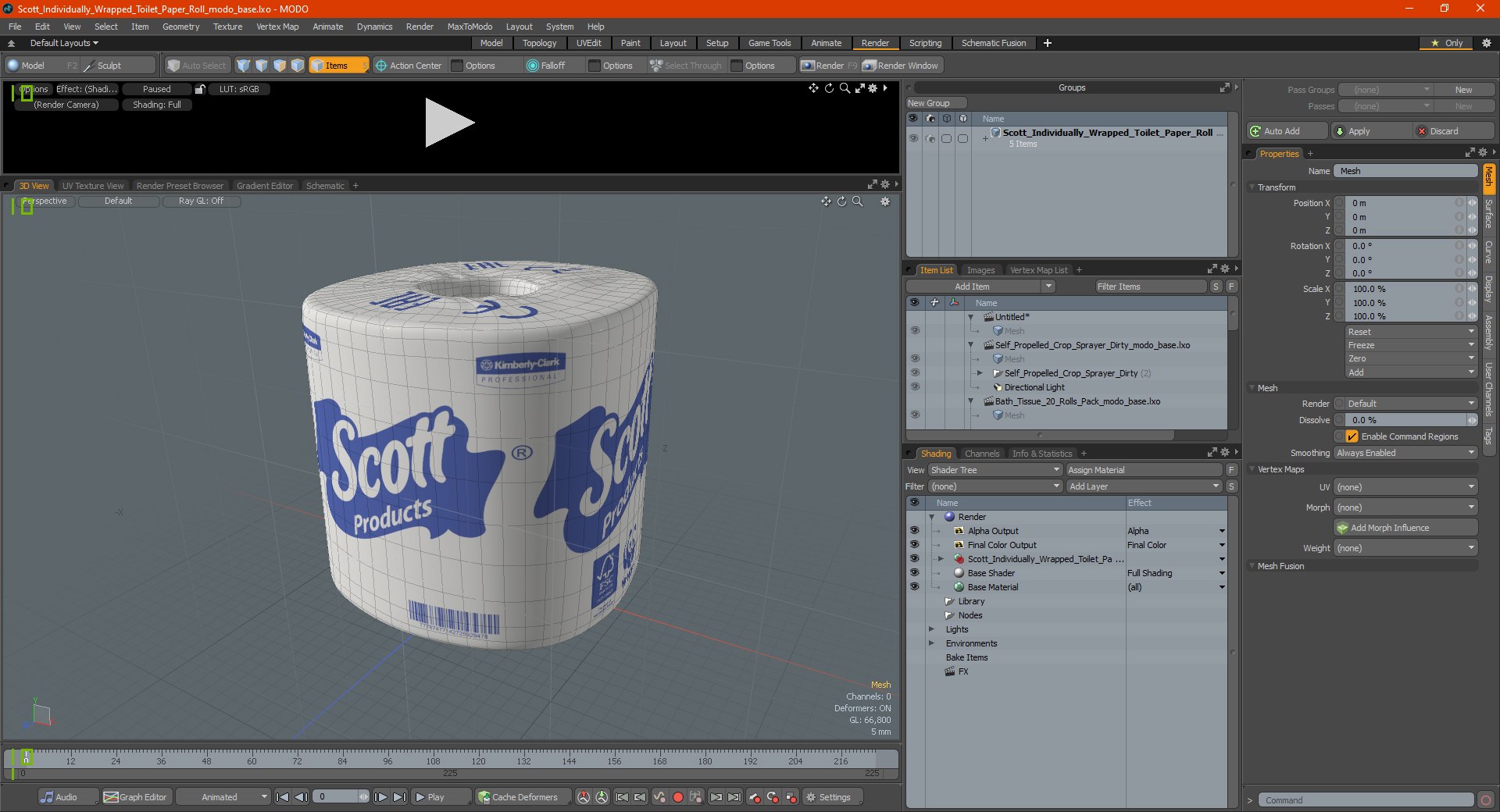Select the Materials selection mode icon
The width and height of the screenshot is (1500, 812).
point(298,66)
